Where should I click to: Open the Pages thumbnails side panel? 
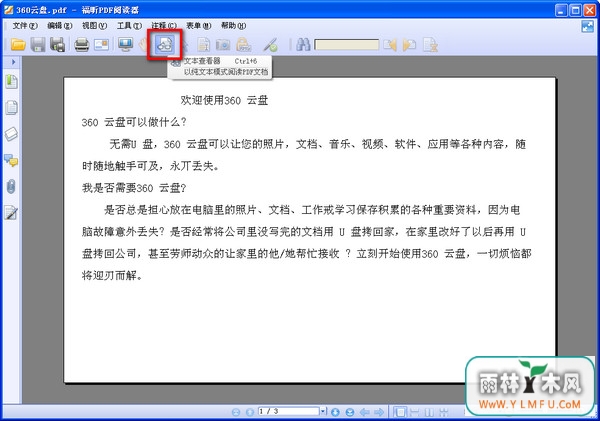(x=11, y=108)
